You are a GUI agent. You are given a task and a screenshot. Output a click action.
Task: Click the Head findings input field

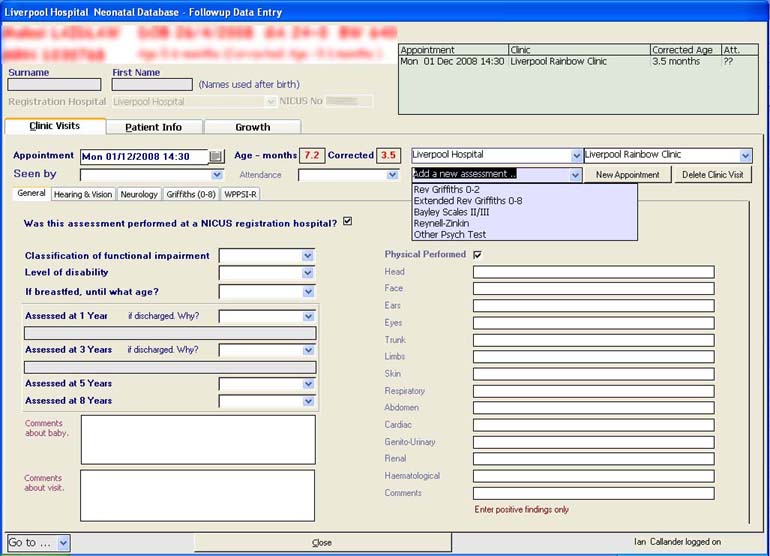click(593, 272)
